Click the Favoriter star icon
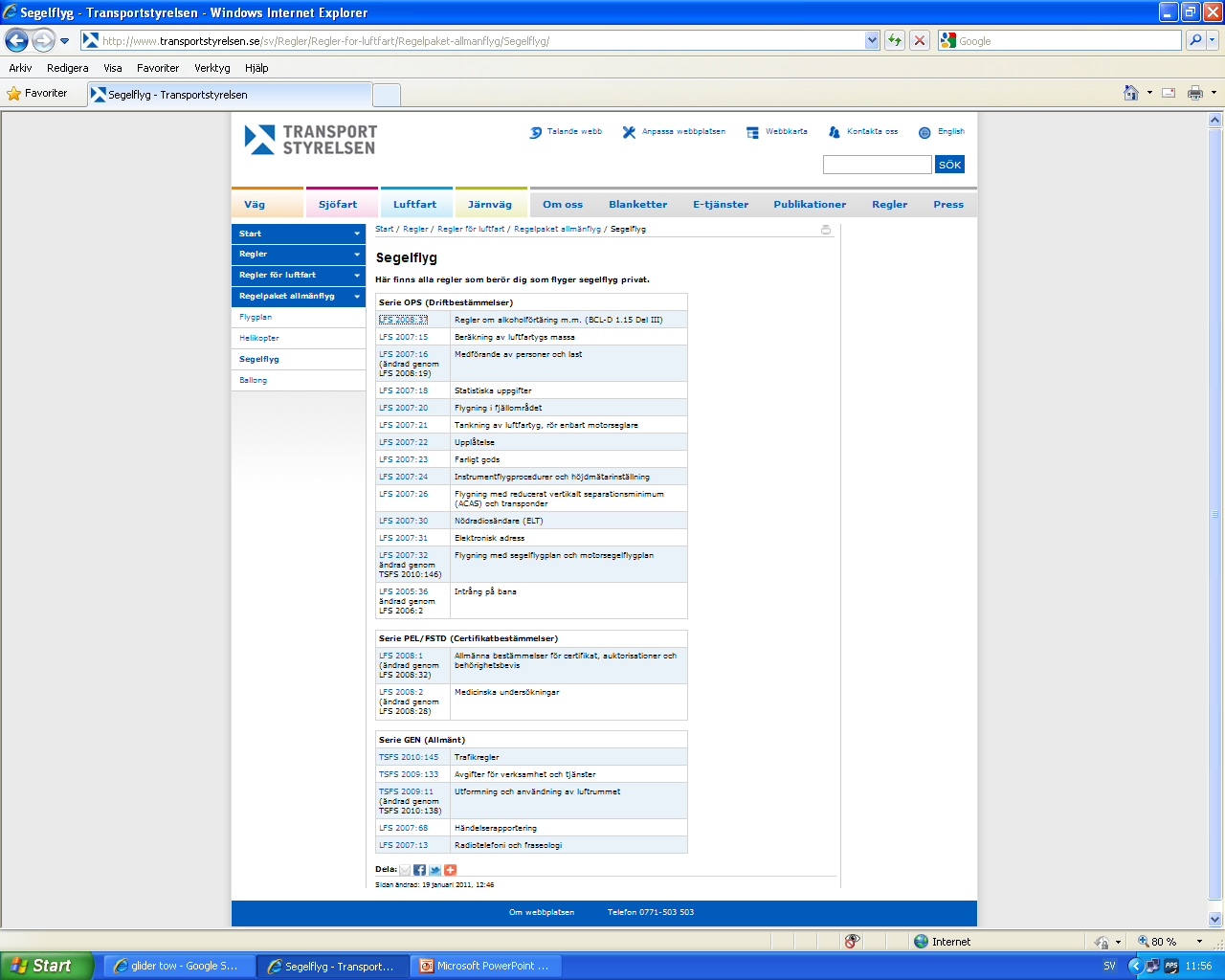This screenshot has height=980, width=1225. (x=13, y=94)
